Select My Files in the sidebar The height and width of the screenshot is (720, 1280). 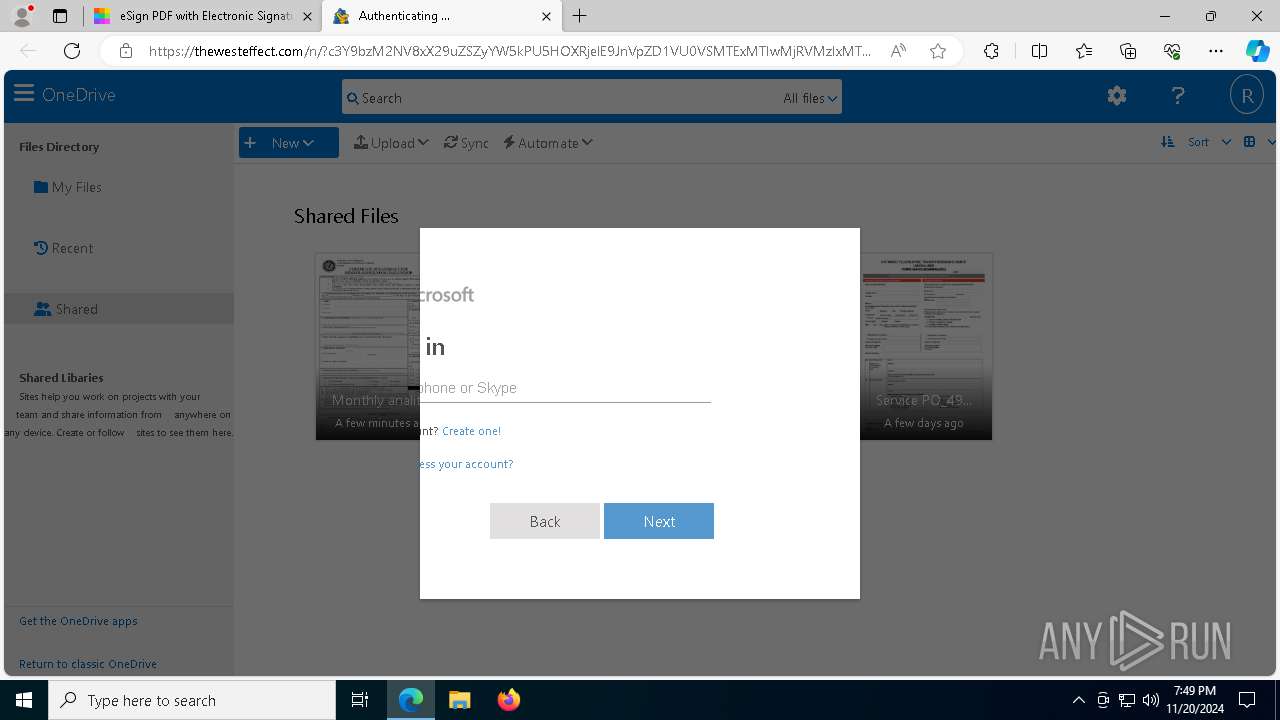tap(68, 187)
